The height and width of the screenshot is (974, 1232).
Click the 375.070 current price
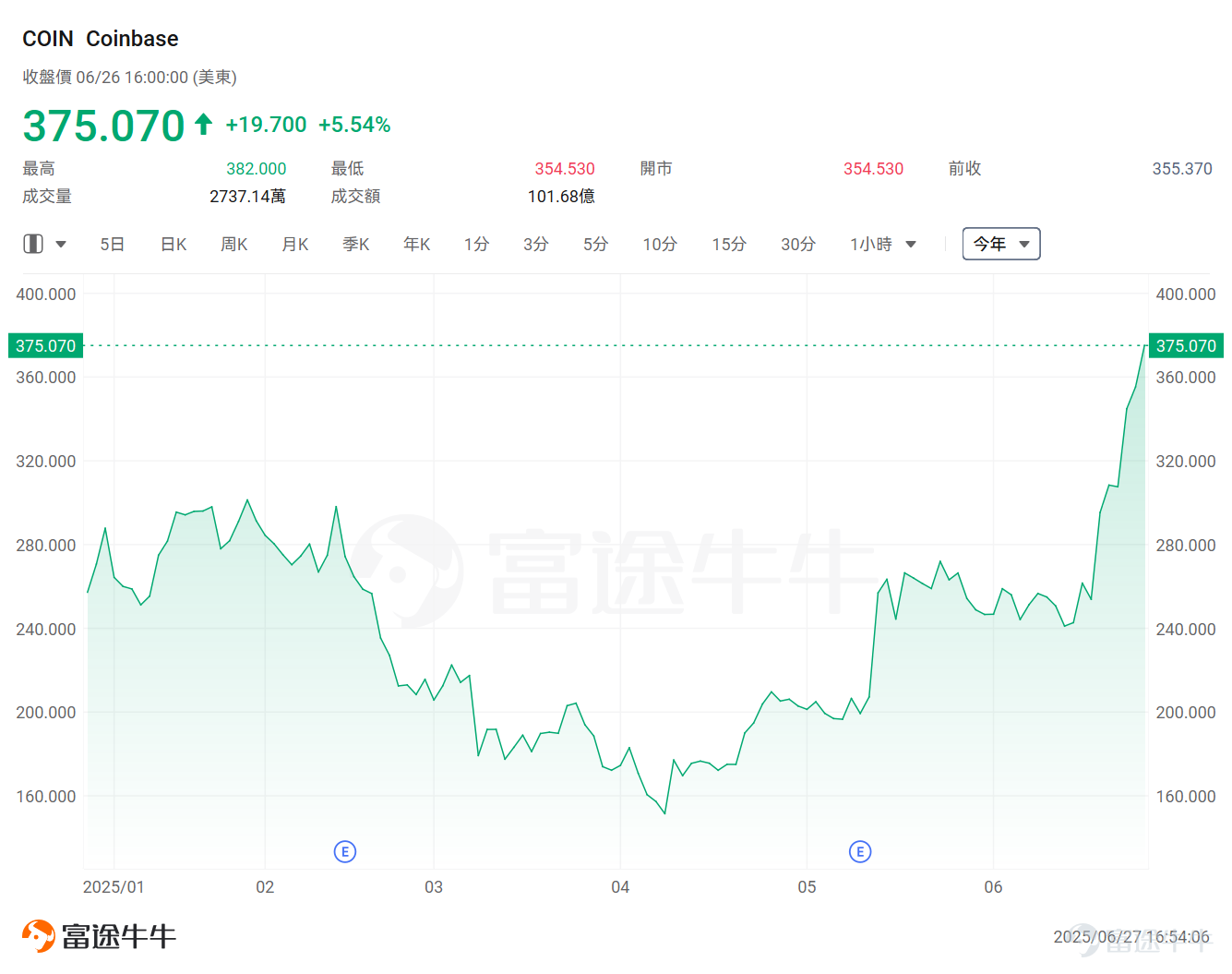click(104, 126)
